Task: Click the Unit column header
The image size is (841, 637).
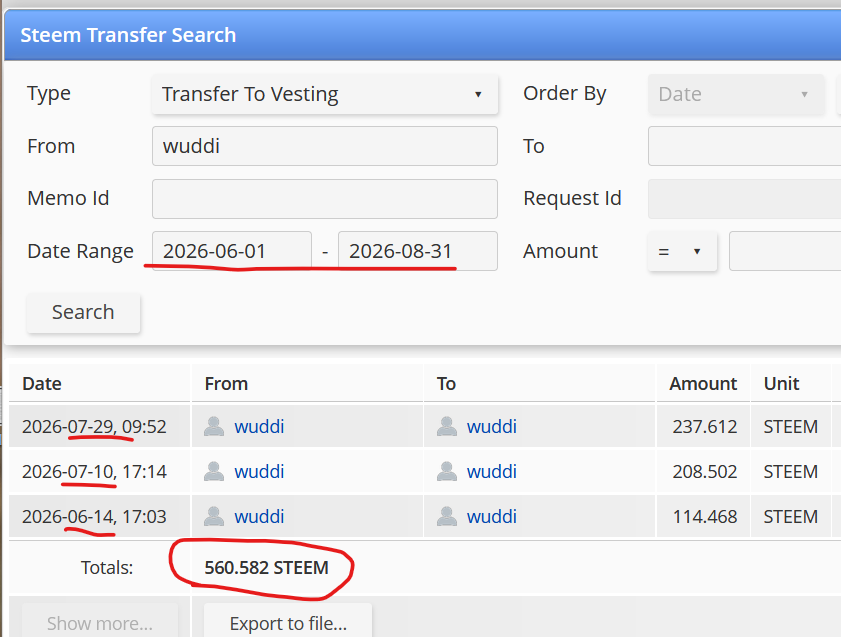Action: (781, 384)
